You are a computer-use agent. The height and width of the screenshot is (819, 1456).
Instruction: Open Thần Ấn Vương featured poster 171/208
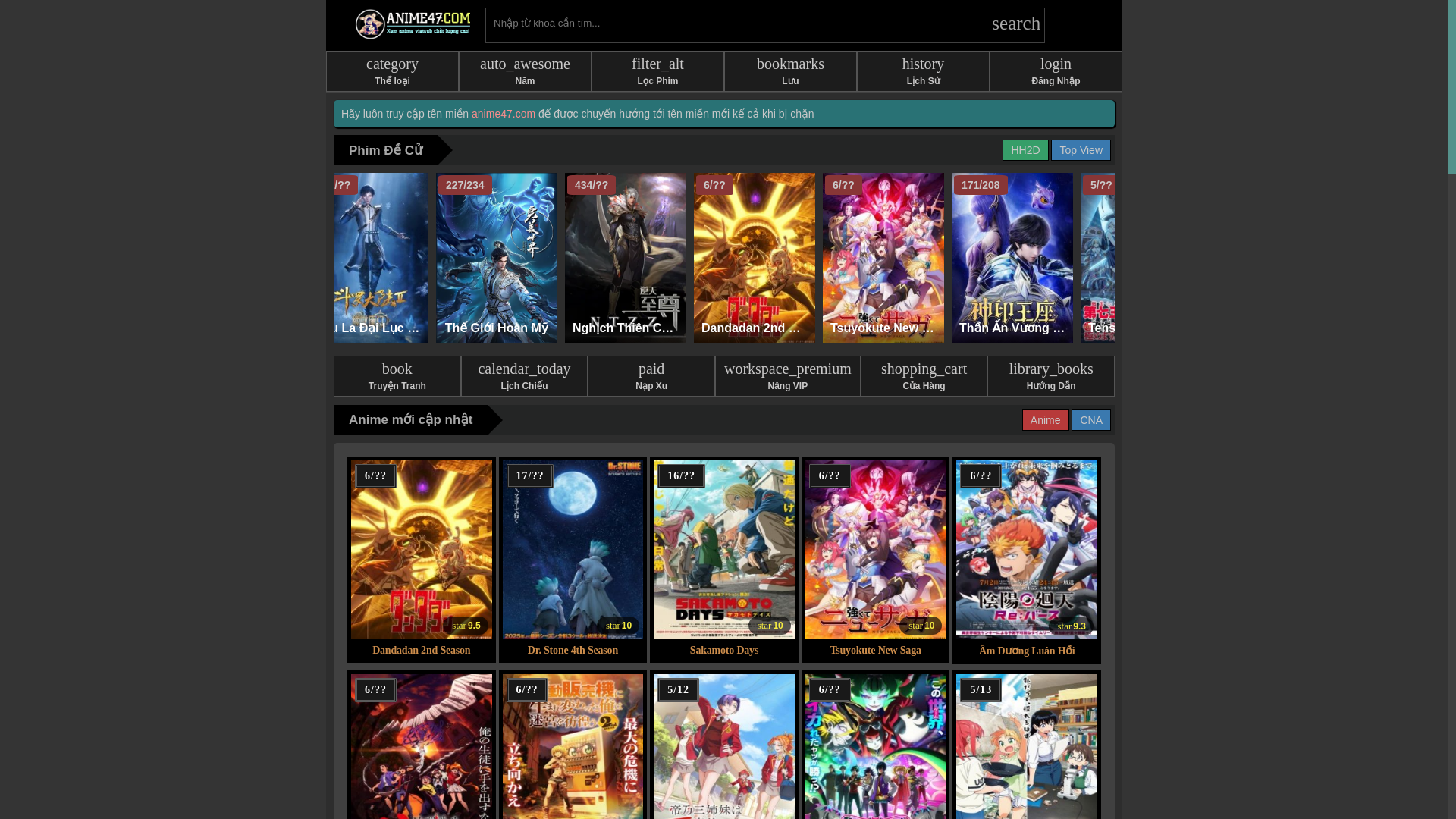(1012, 258)
